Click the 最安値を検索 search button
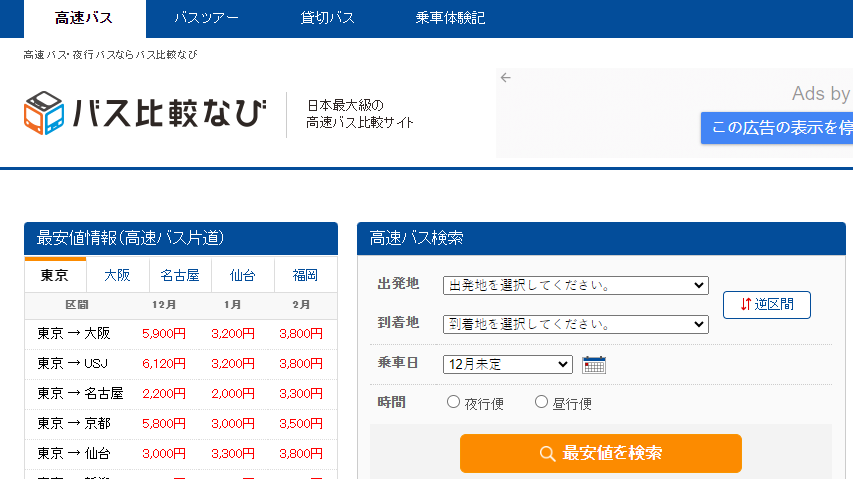This screenshot has height=479, width=853. pos(601,453)
